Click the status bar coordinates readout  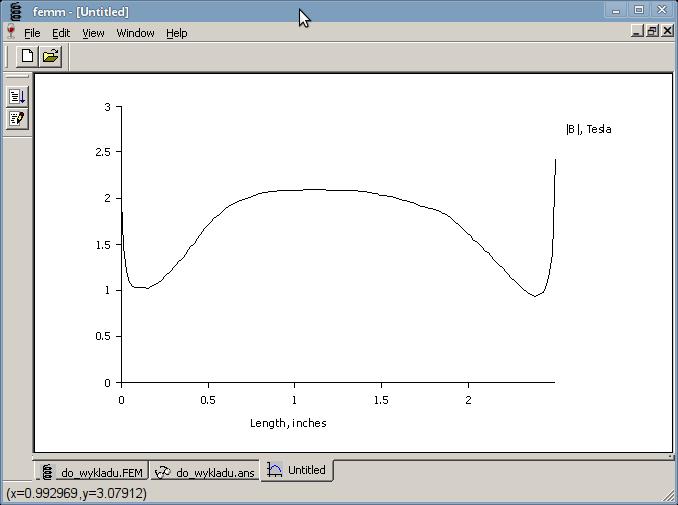(77, 493)
